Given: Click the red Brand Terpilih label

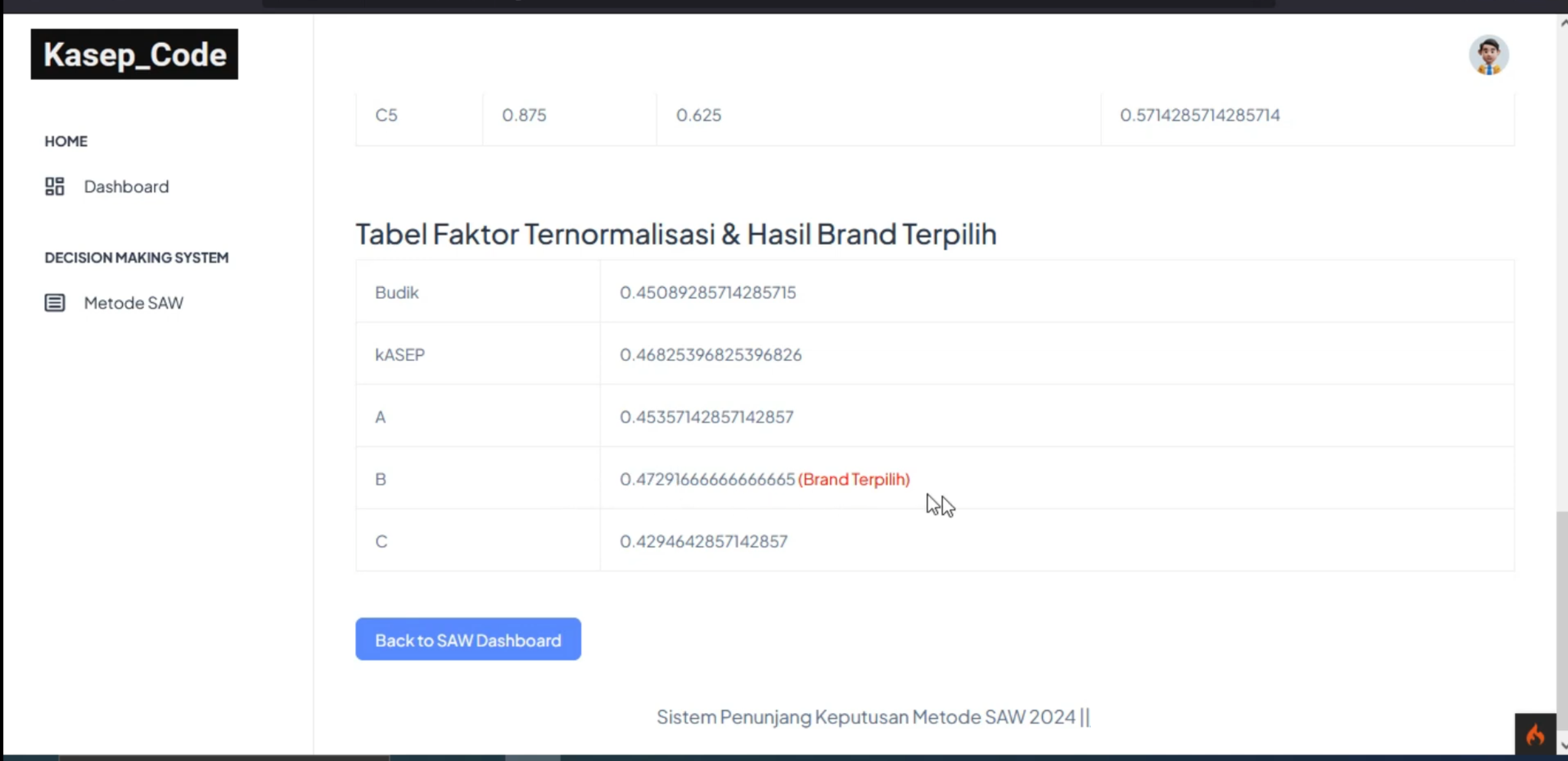Looking at the screenshot, I should tap(854, 479).
